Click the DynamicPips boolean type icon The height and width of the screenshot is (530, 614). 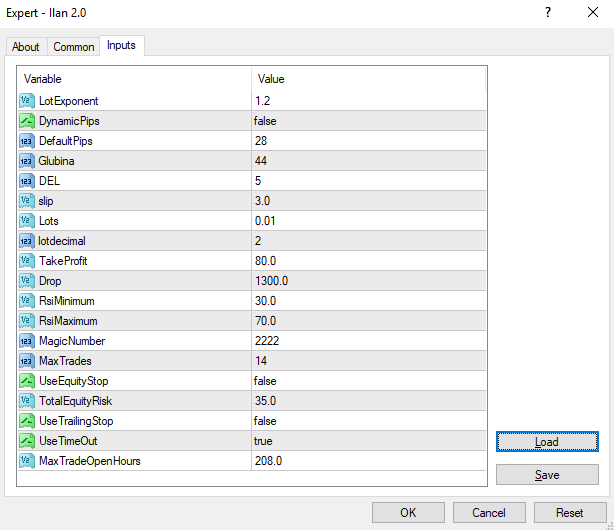click(x=27, y=121)
